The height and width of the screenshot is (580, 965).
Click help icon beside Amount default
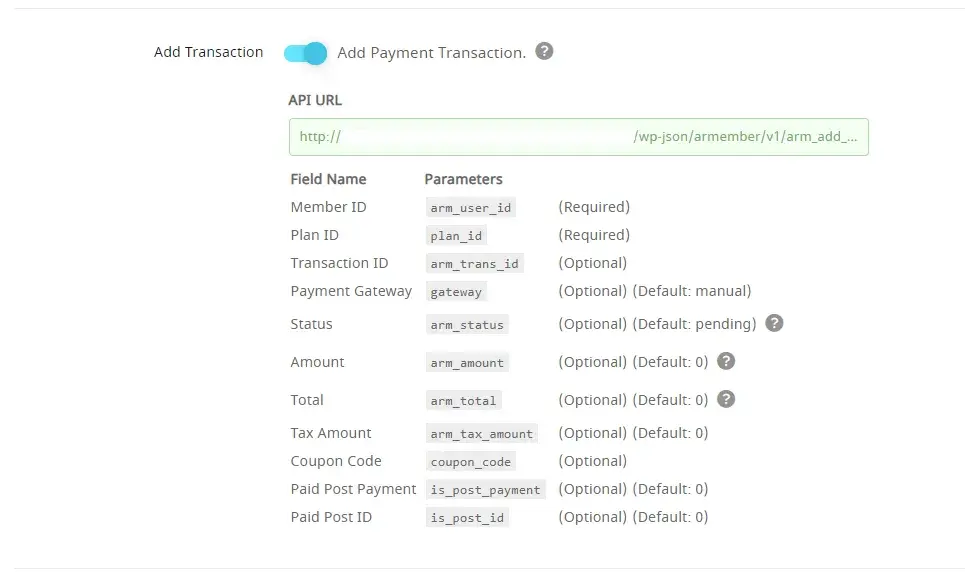[726, 361]
